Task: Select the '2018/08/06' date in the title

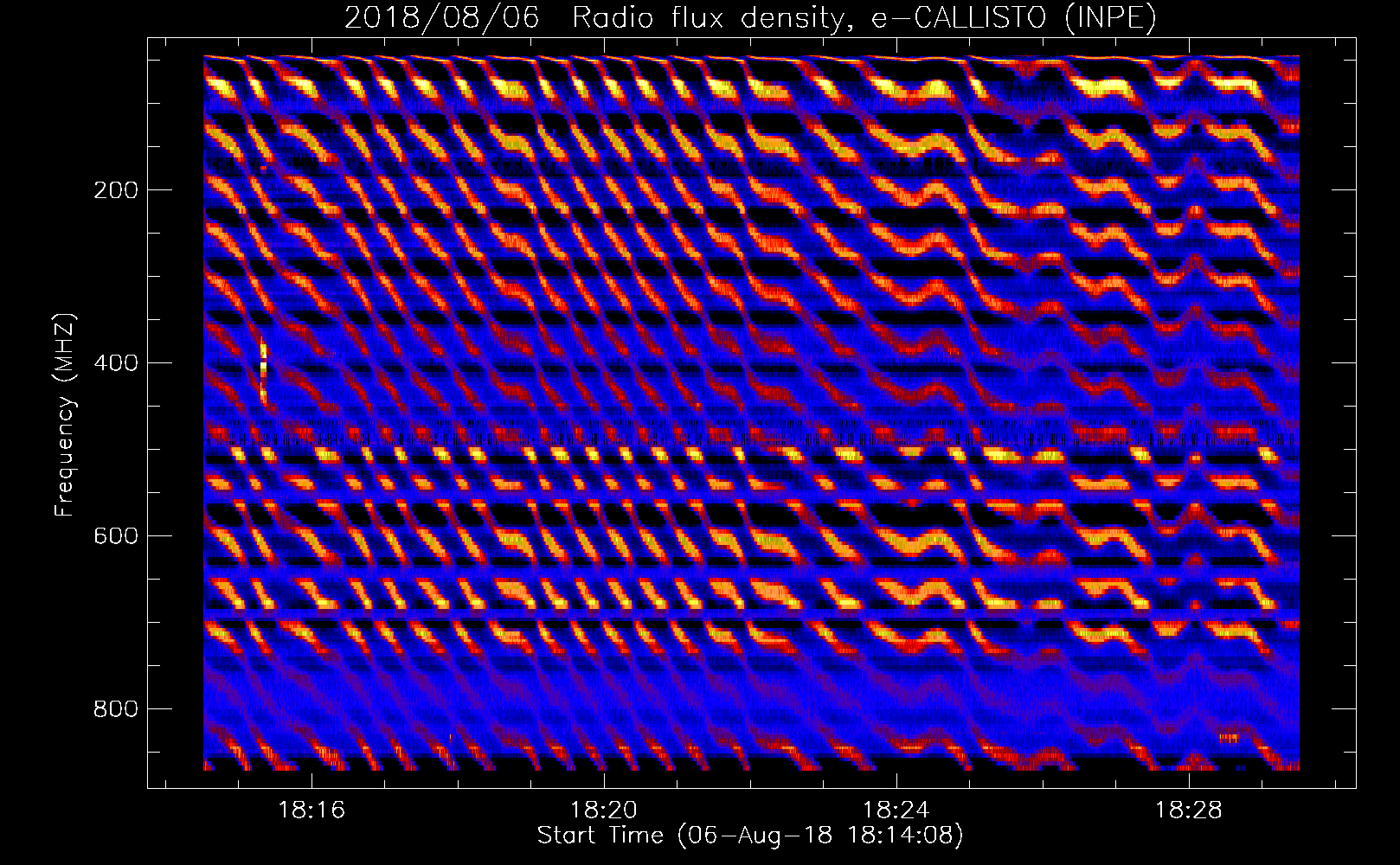Action: [442, 18]
